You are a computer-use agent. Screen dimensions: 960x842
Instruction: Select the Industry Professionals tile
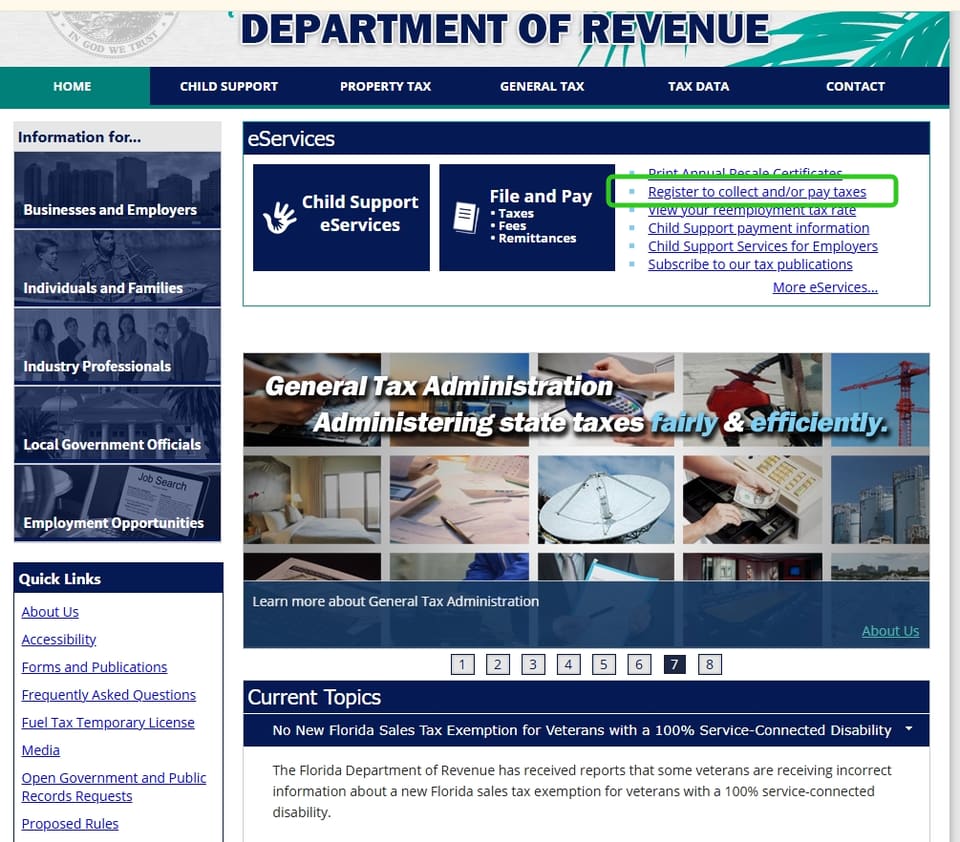point(117,347)
